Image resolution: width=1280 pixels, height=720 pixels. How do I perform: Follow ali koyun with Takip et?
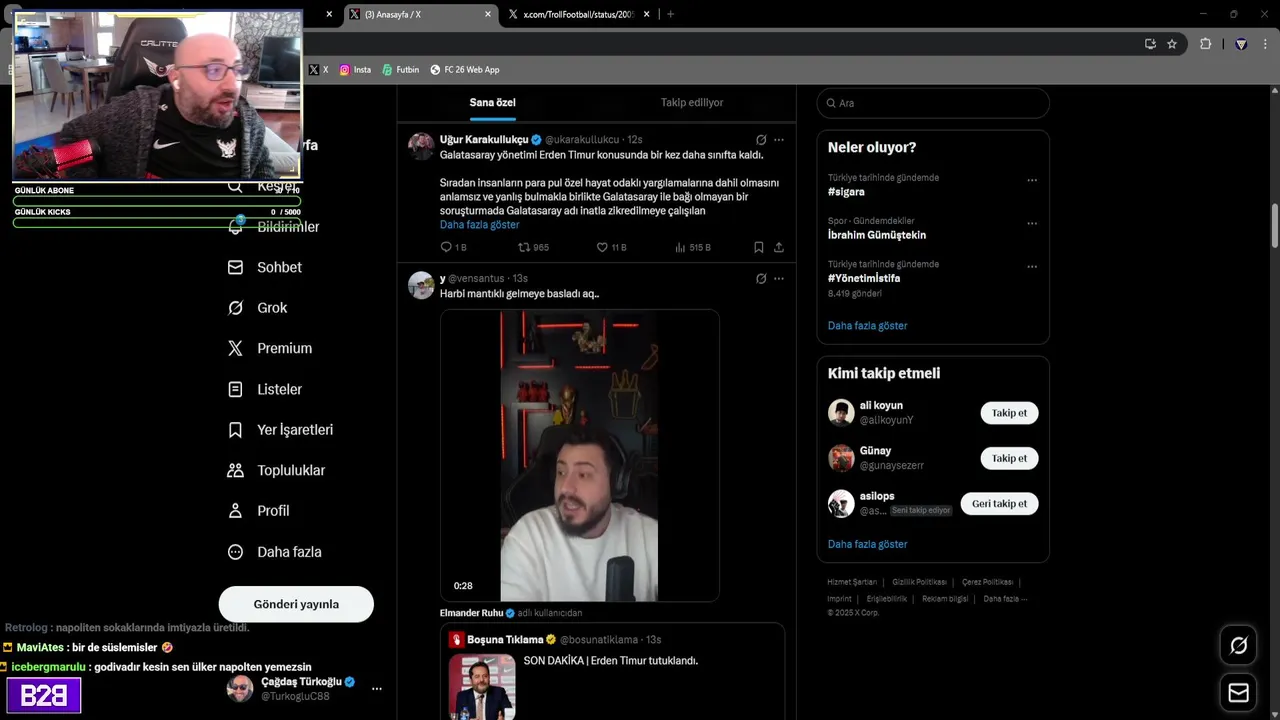(x=1009, y=413)
